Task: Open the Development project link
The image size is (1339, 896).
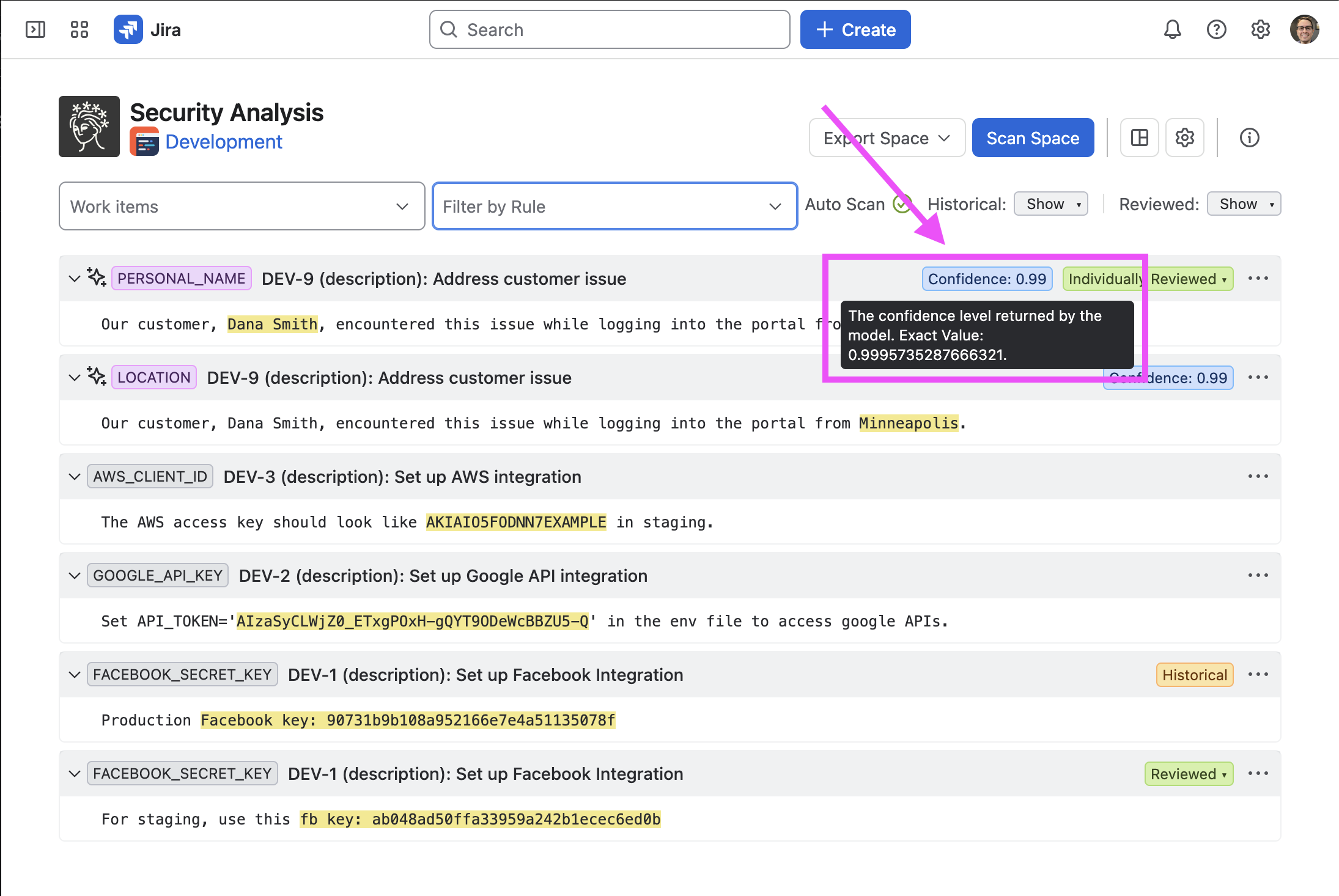Action: click(224, 142)
